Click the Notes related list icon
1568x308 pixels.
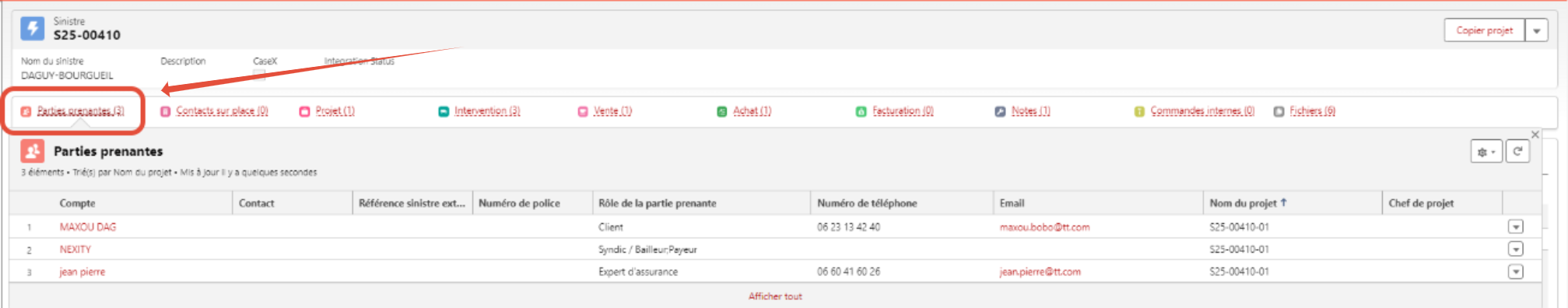(1000, 111)
